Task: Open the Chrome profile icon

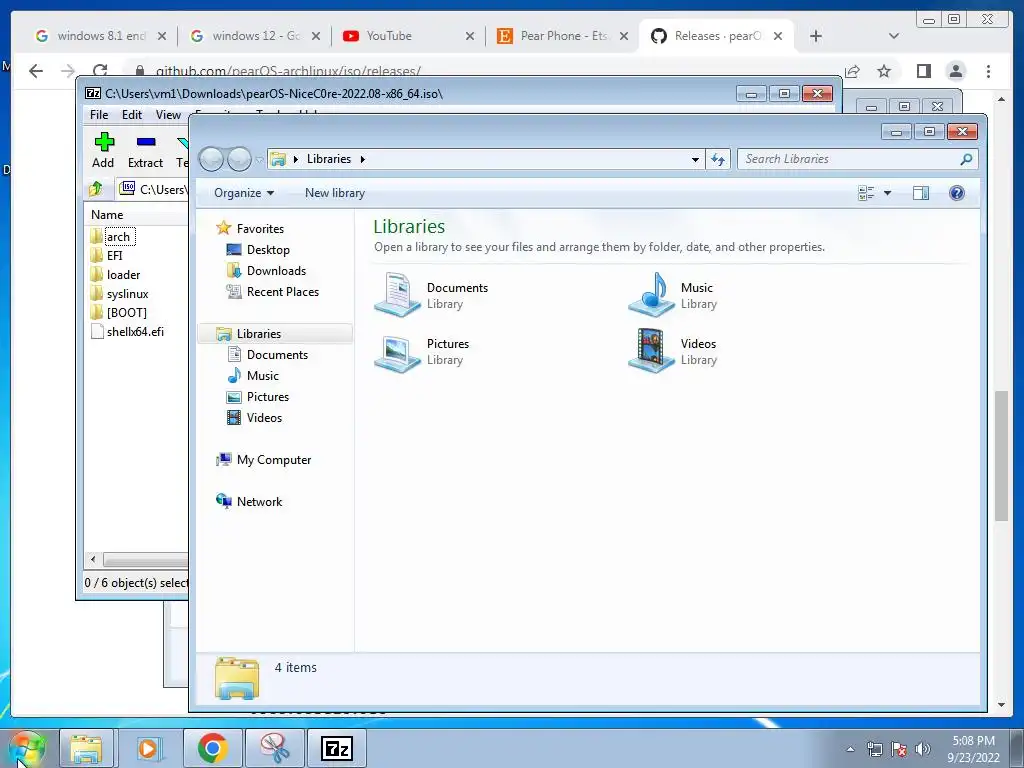Action: pyautogui.click(x=956, y=71)
